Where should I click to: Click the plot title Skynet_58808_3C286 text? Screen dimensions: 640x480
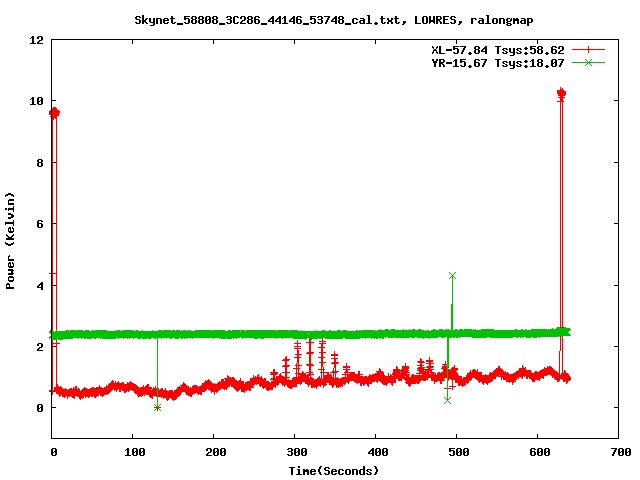(333, 20)
